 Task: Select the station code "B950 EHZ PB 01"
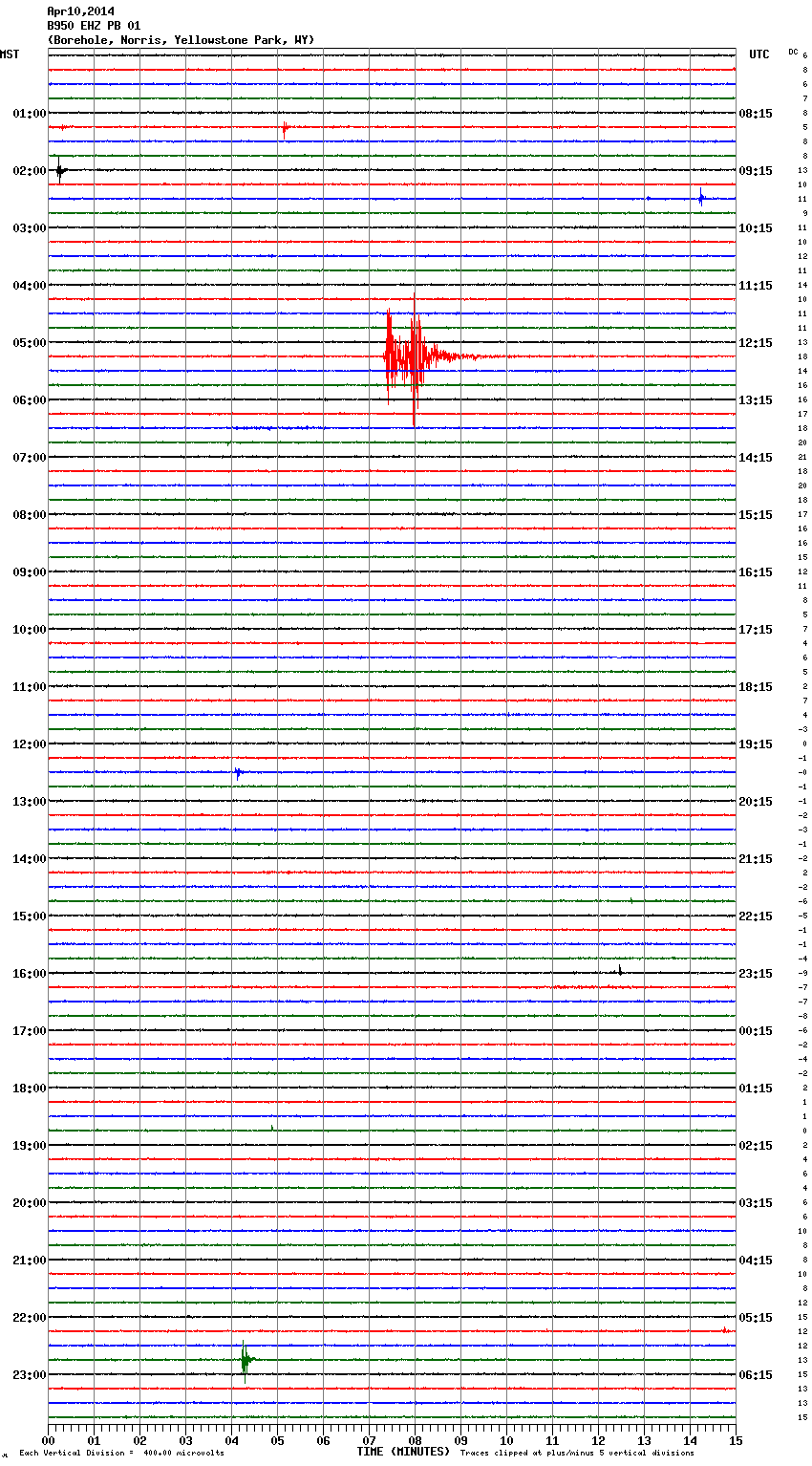[x=94, y=26]
